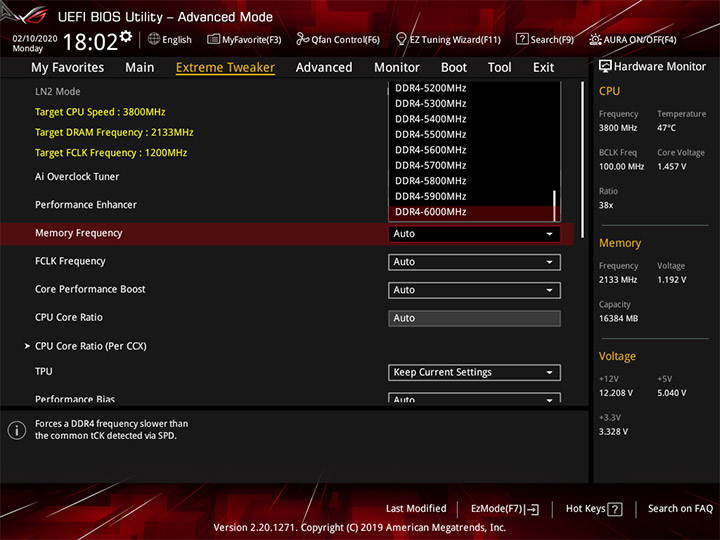
Task: Click the info icon in help area
Action: tap(17, 430)
